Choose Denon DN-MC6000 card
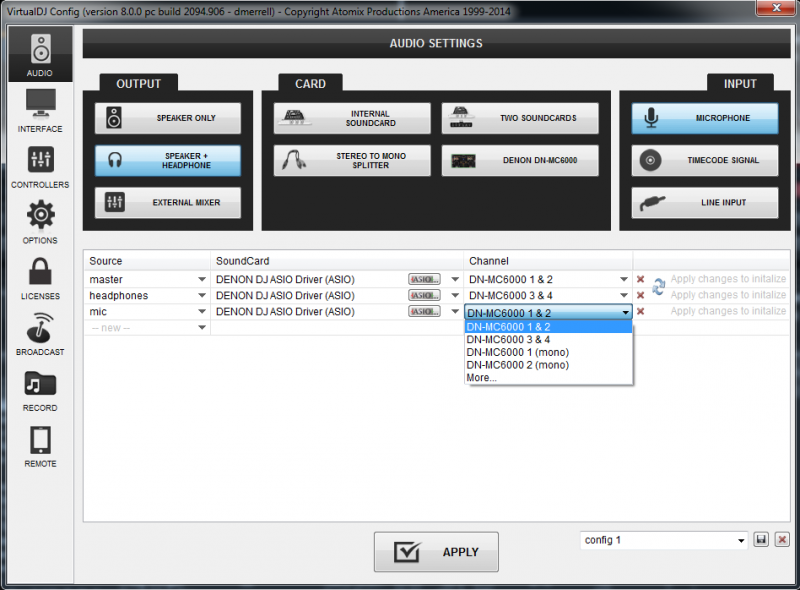This screenshot has height=590, width=800. [520, 160]
